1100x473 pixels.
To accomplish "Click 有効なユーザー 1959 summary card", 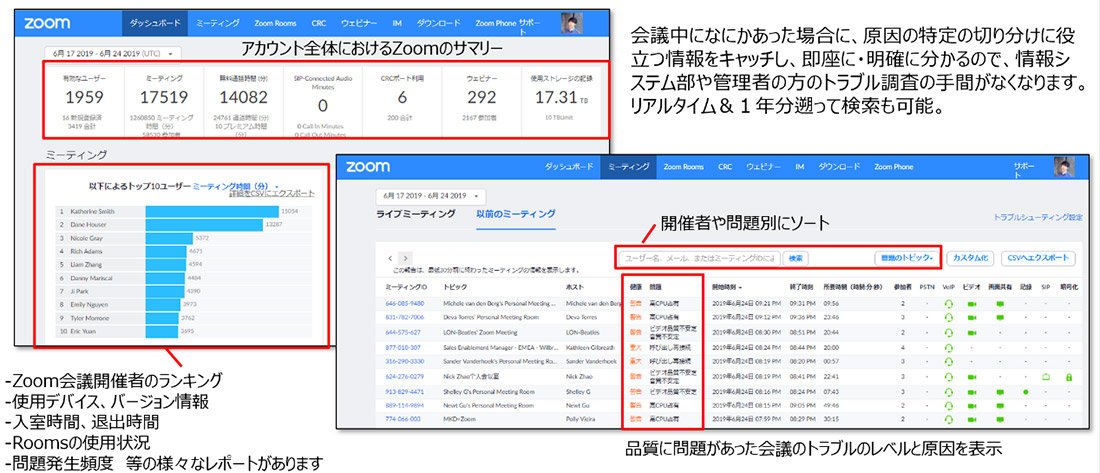I will [x=83, y=101].
